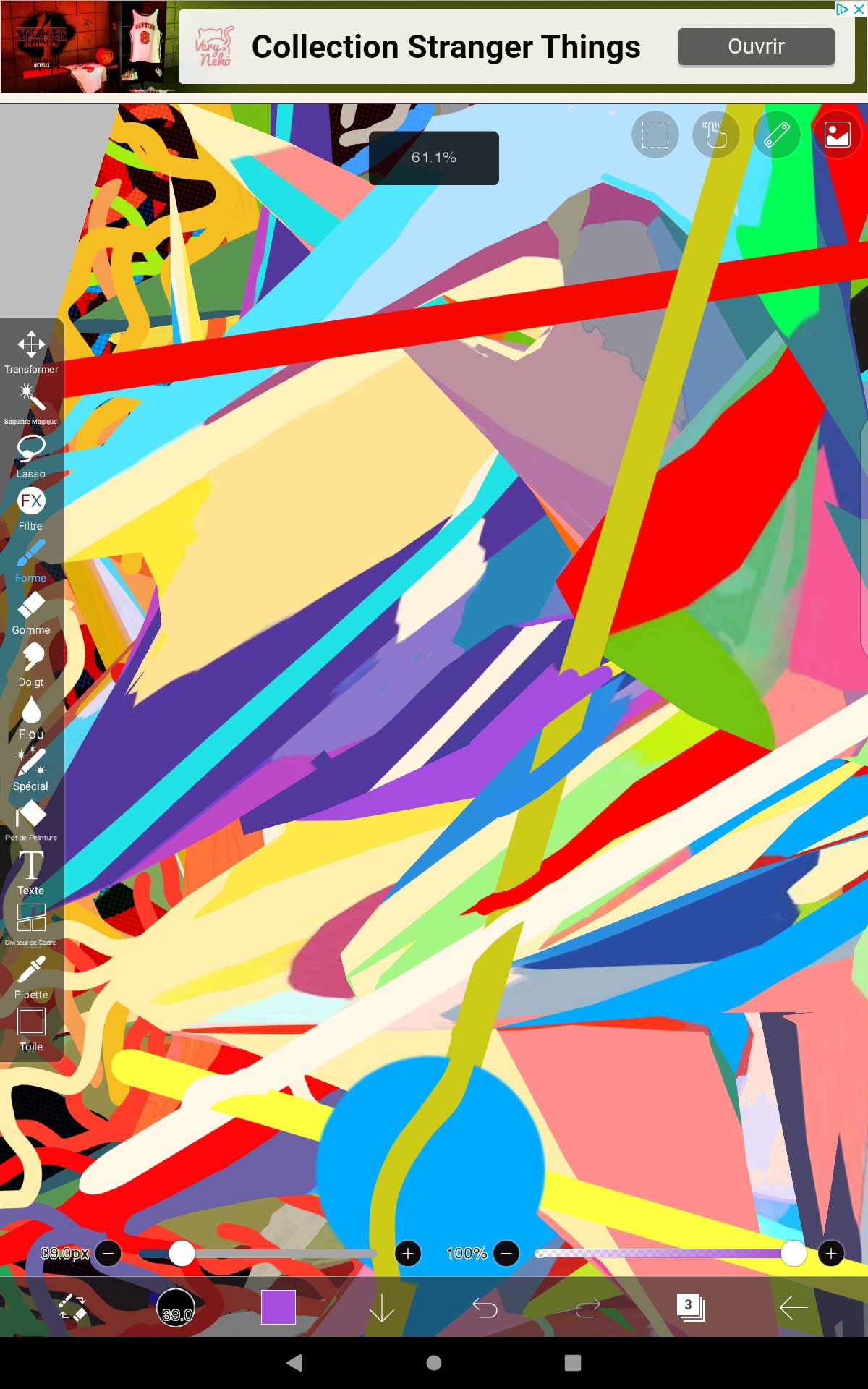Image resolution: width=868 pixels, height=1389 pixels.
Task: Open the layers panel showing 3
Action: (691, 1307)
